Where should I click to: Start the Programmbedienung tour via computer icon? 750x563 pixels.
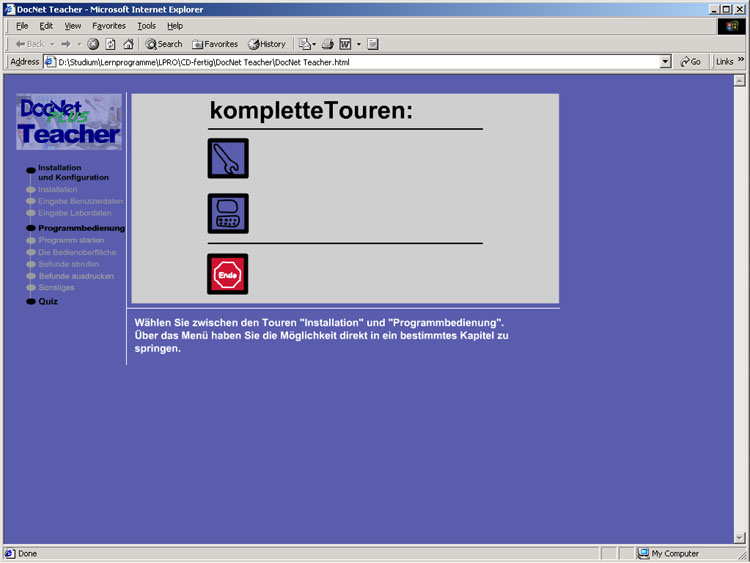228,214
